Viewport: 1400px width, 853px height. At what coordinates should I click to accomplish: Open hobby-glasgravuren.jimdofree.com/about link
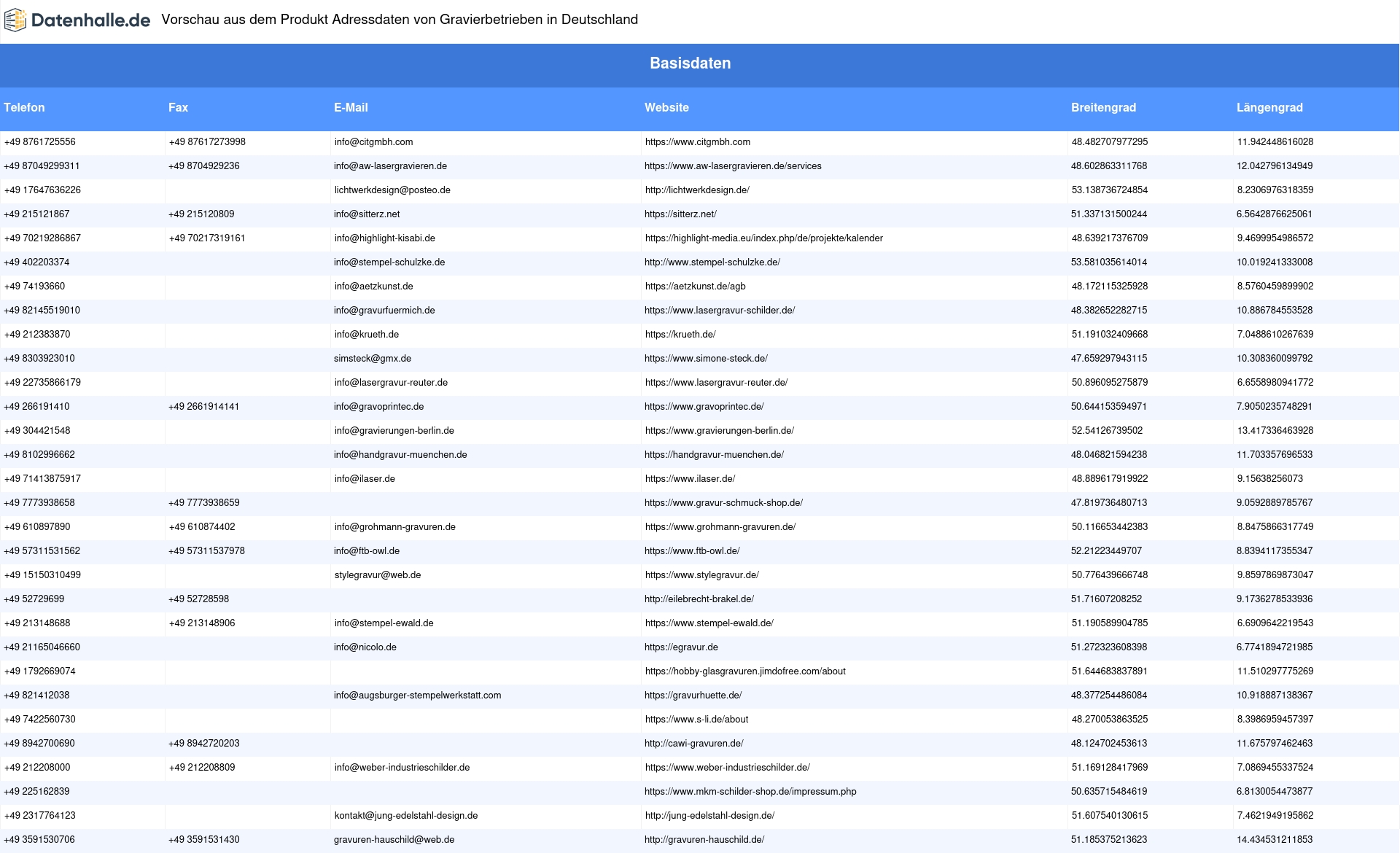745,671
